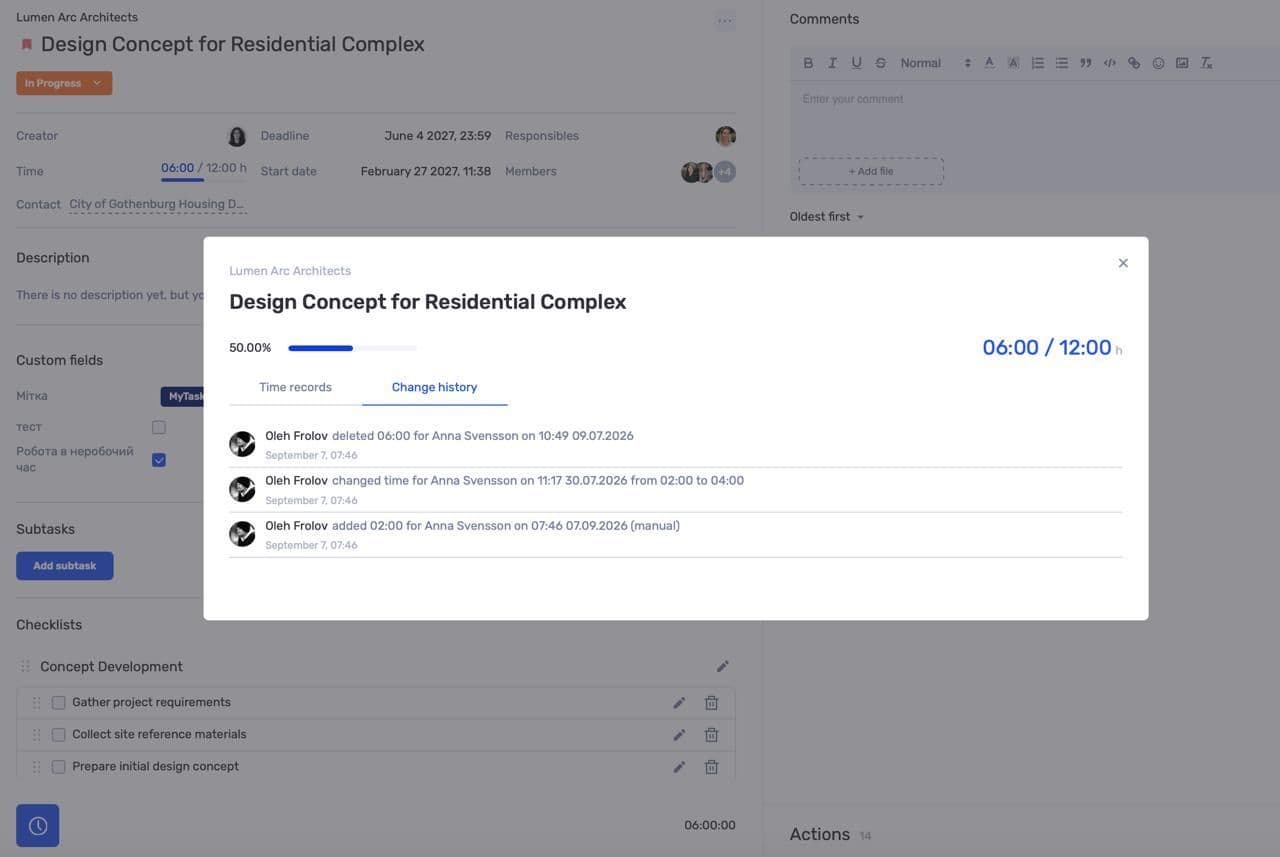Screen dimensions: 1280x857
Task: Apply underline formatting in comment toolbar
Action: coord(856,63)
